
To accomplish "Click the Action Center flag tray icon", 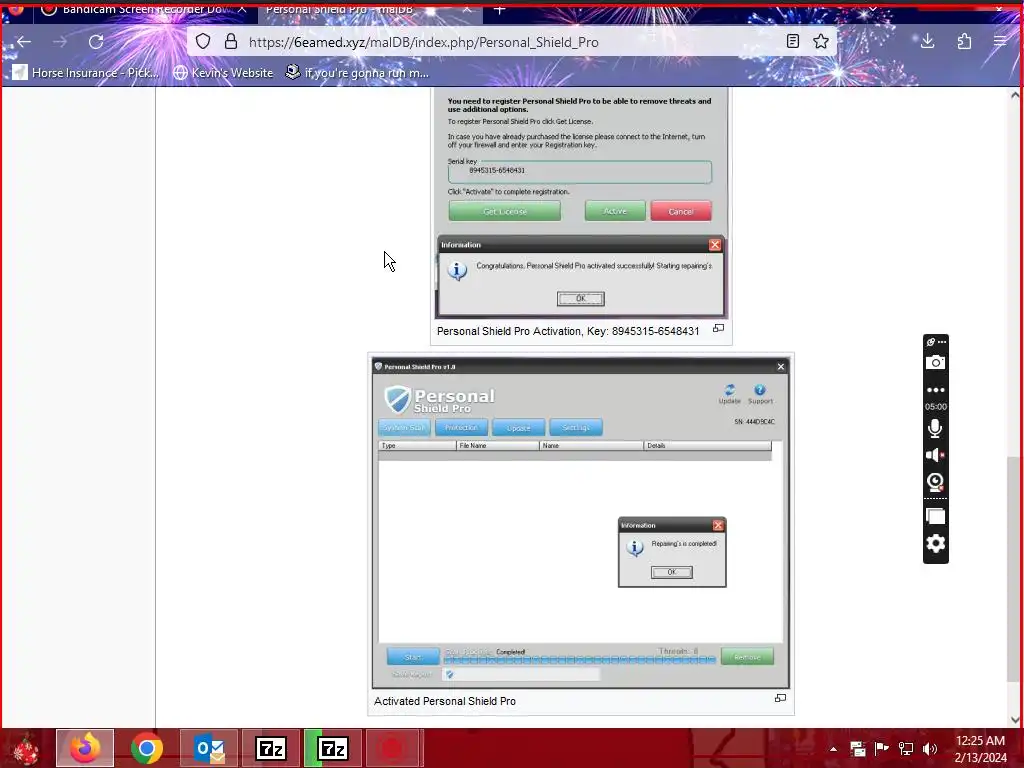I will (x=881, y=748).
